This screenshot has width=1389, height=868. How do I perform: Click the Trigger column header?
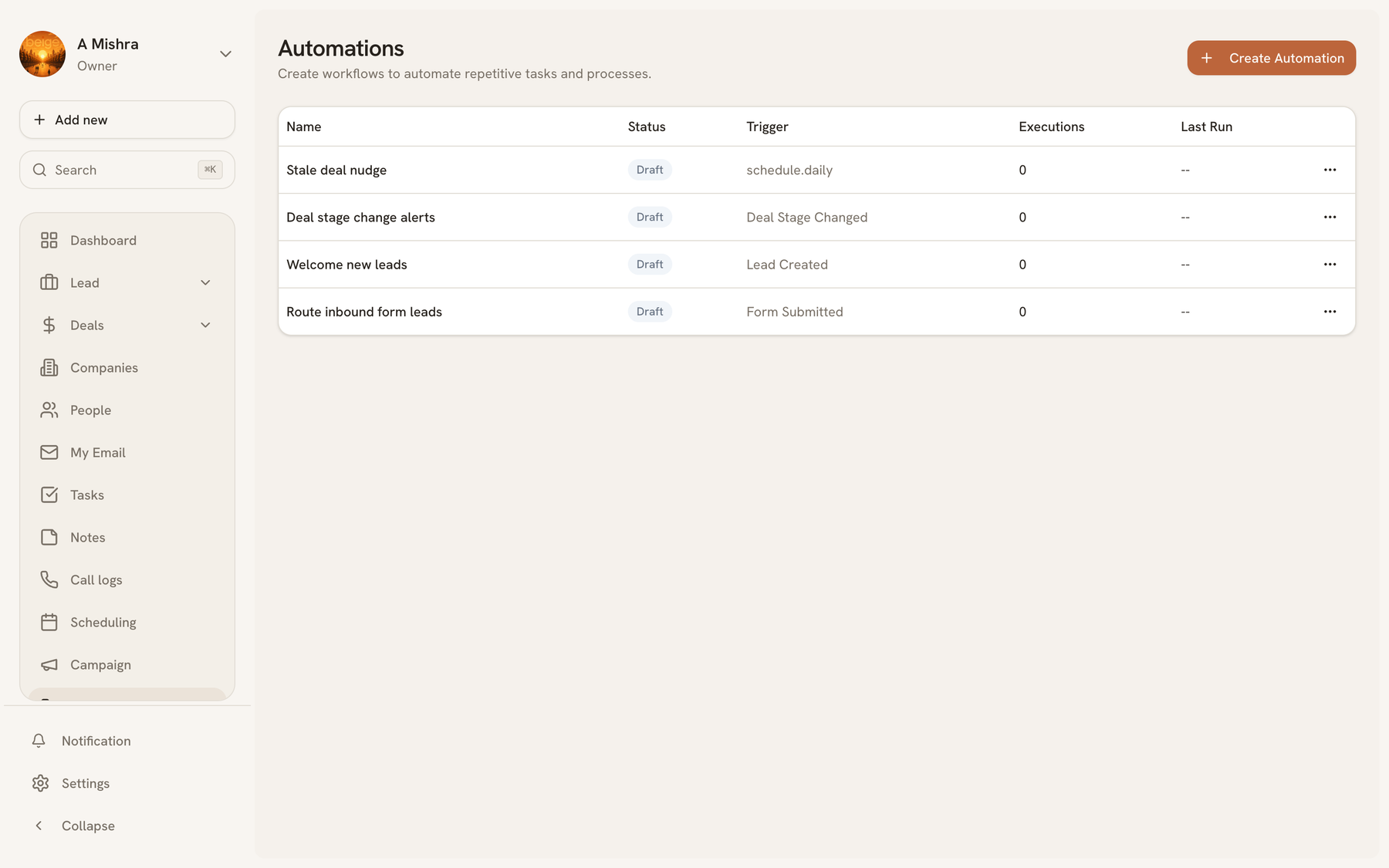tap(767, 127)
